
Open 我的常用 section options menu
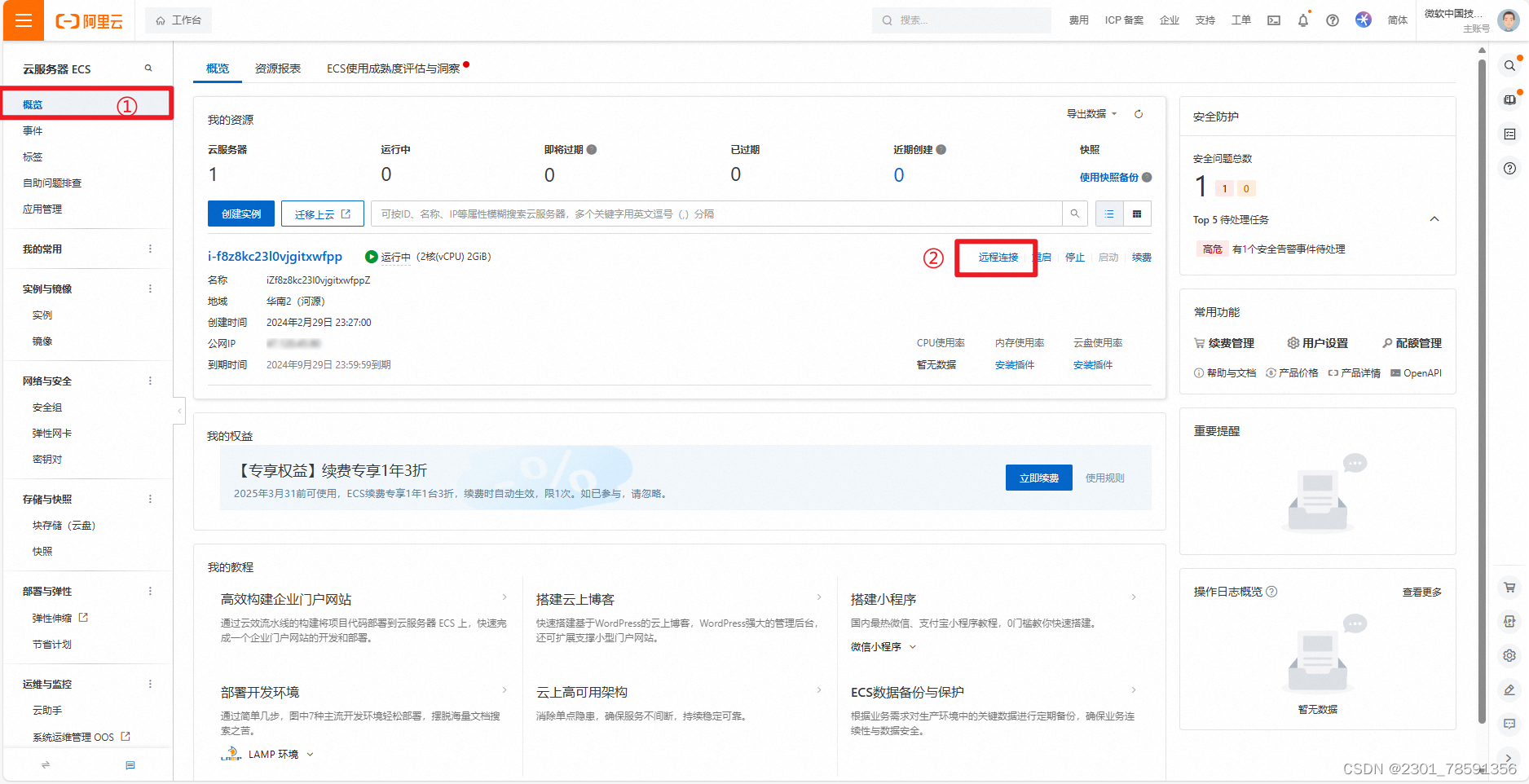tap(150, 249)
